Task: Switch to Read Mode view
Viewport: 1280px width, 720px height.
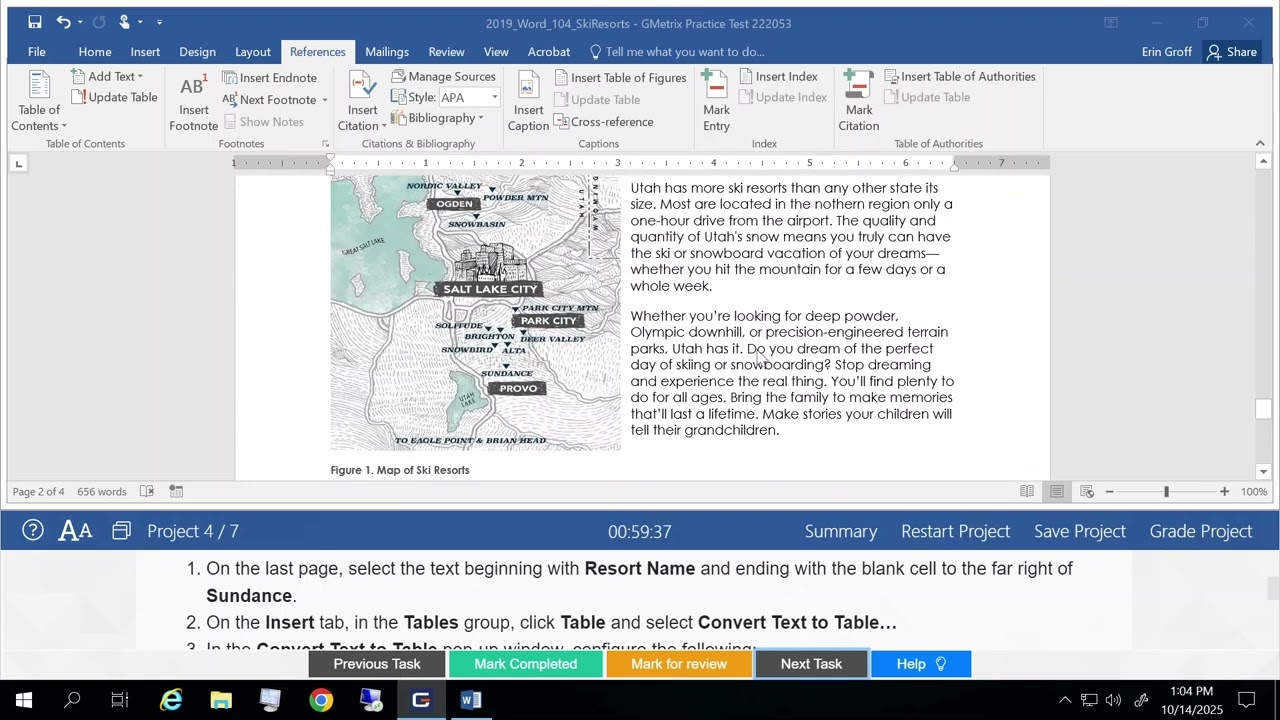Action: pyautogui.click(x=1027, y=491)
